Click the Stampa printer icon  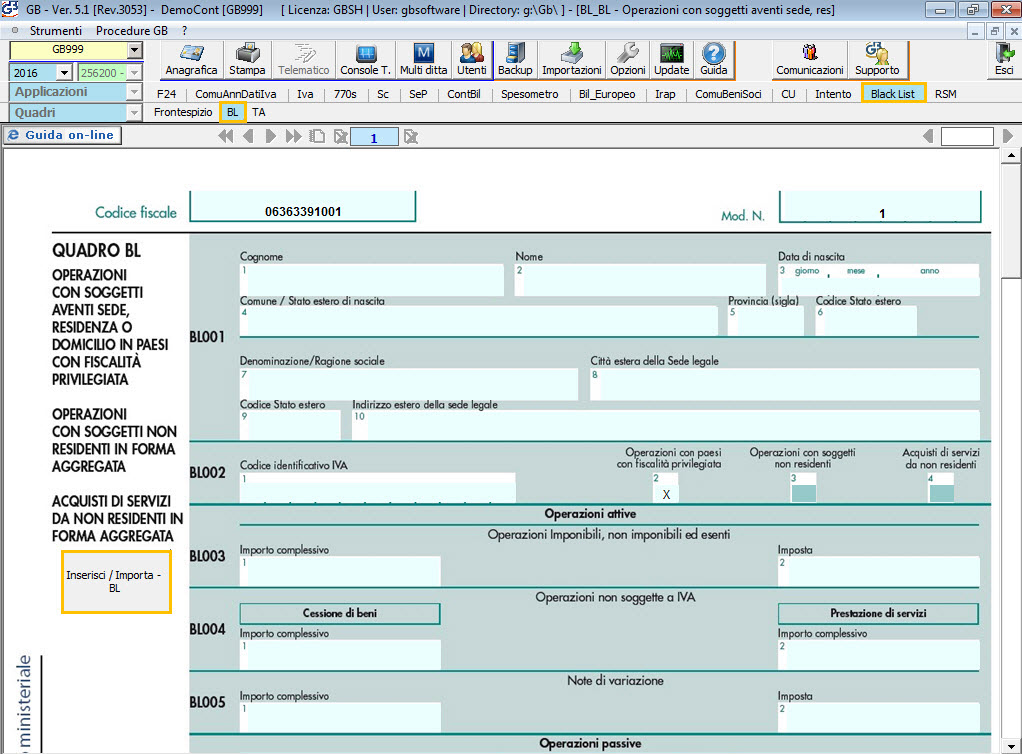click(x=247, y=60)
